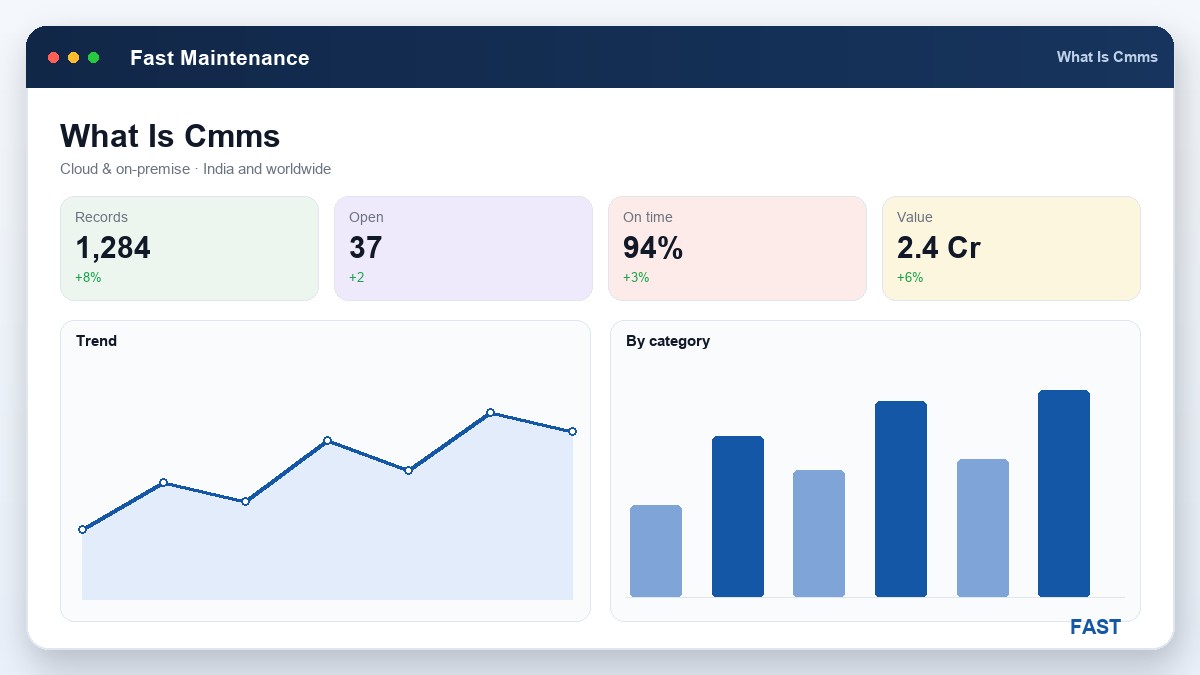Click the yellow minimize window dot
Screen dimensions: 1200x675
74,58
